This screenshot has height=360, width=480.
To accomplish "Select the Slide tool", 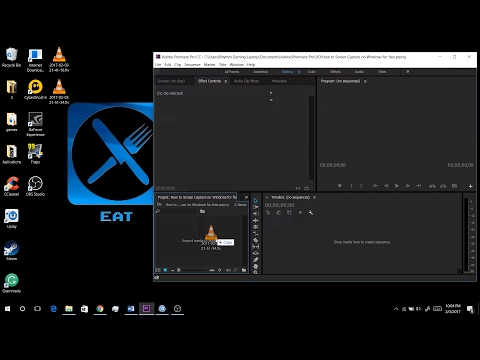I will coord(256,253).
